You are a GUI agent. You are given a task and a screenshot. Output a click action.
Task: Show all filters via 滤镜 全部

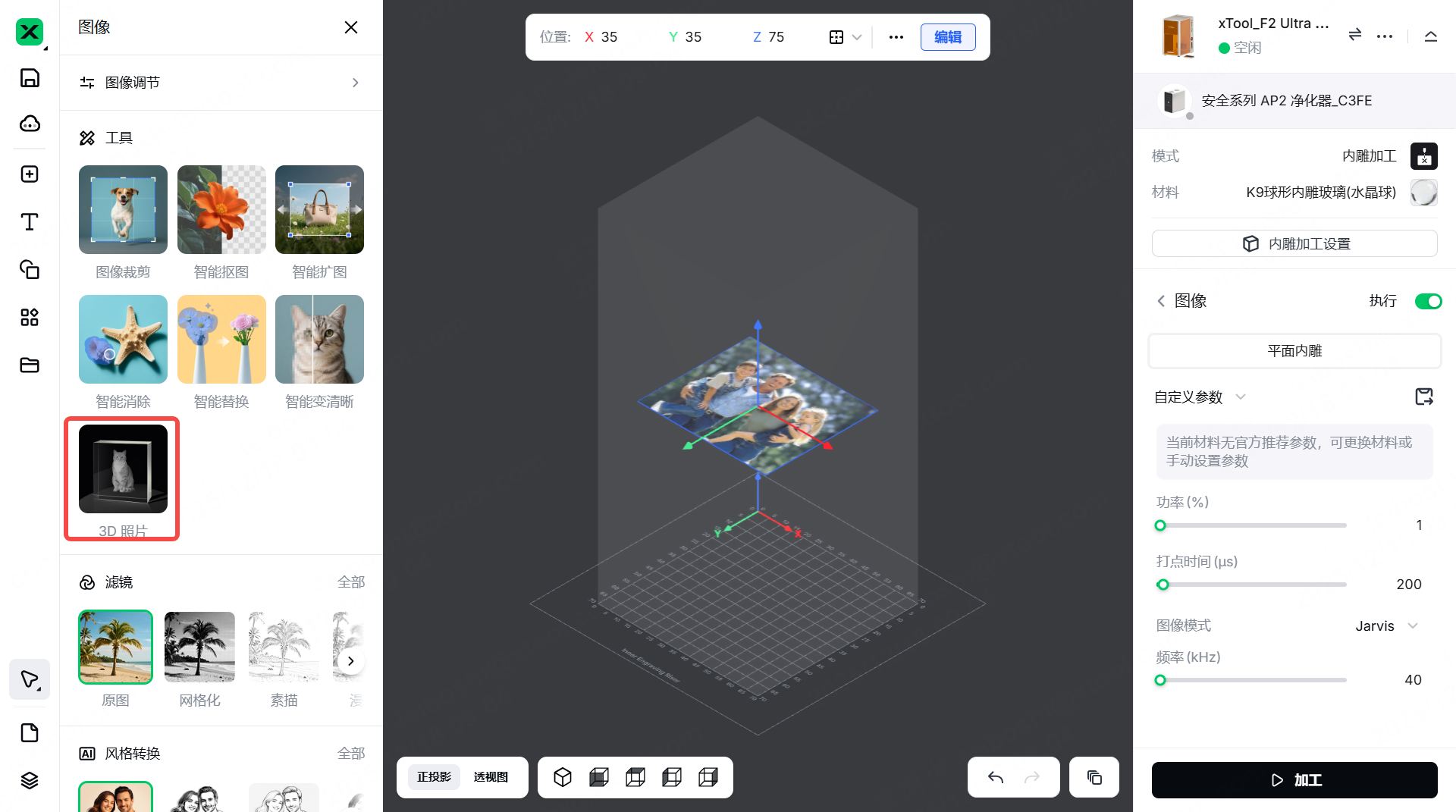coord(350,582)
